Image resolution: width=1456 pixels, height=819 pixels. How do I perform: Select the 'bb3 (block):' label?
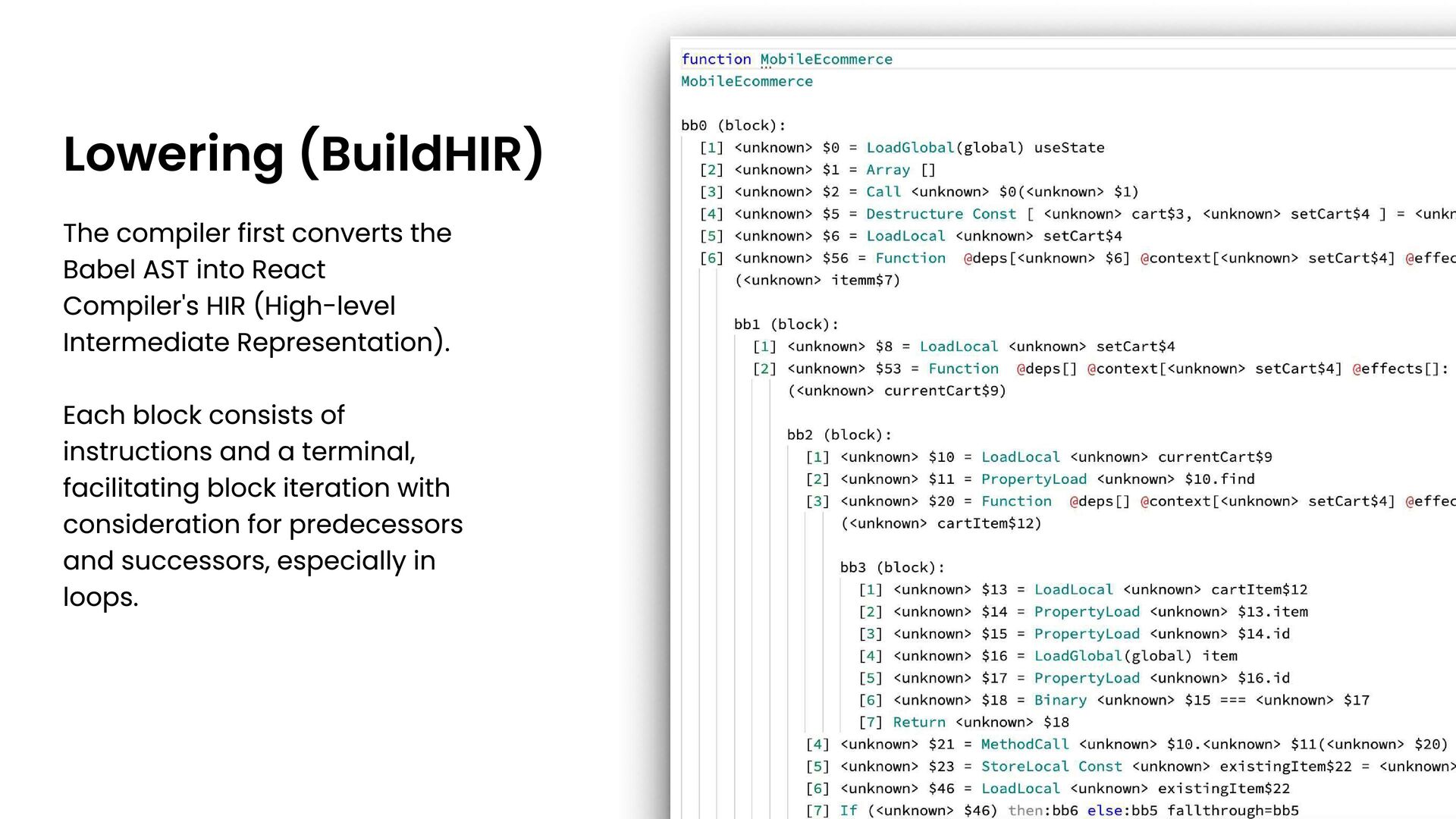893,568
